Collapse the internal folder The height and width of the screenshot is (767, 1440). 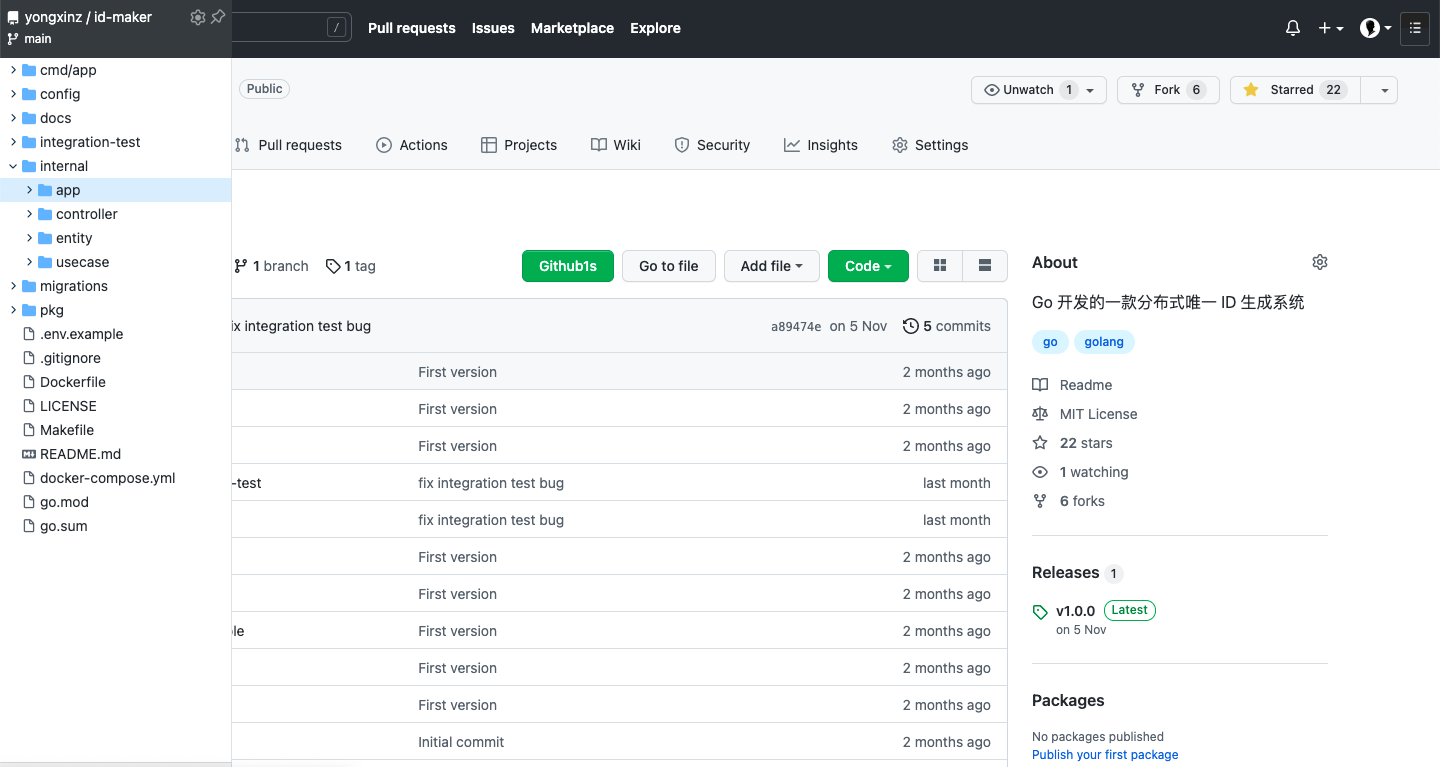14,166
